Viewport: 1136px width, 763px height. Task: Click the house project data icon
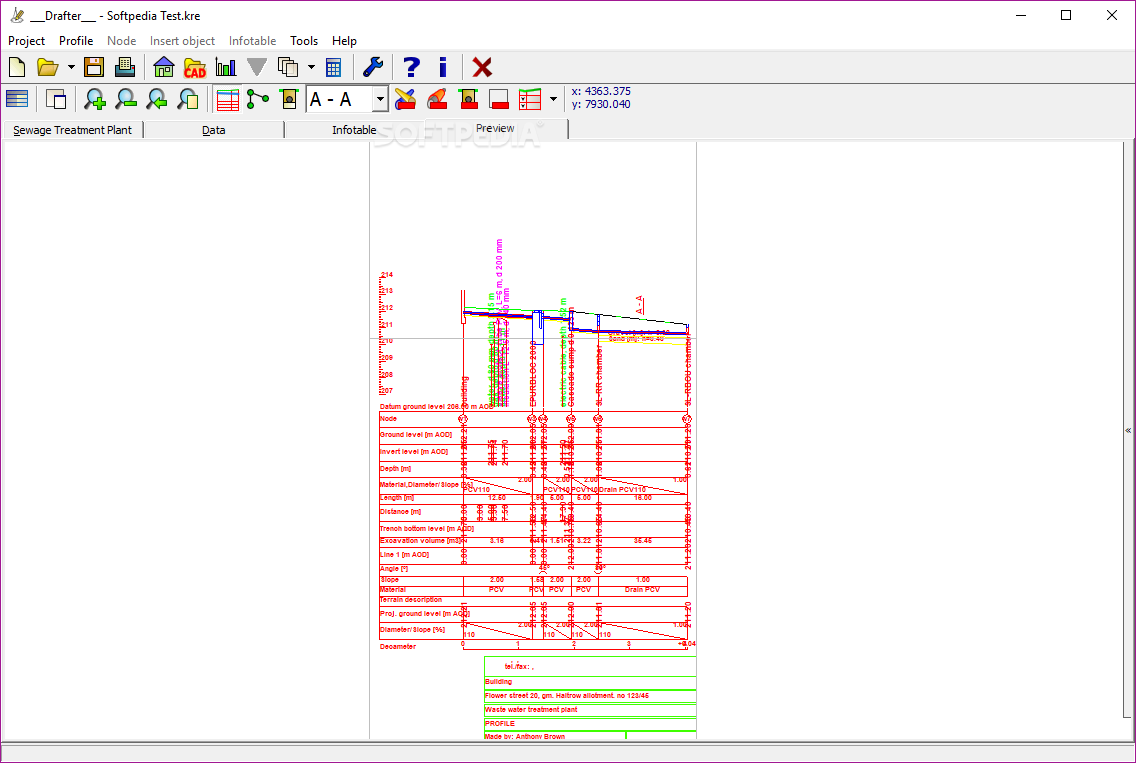point(164,67)
